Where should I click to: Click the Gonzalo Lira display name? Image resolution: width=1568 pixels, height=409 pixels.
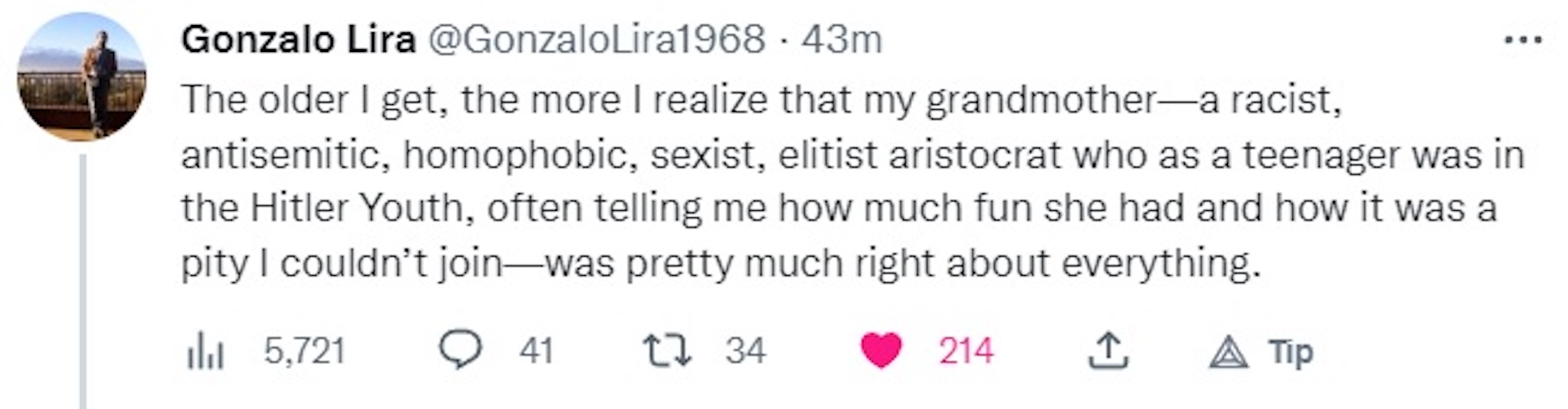pyautogui.click(x=298, y=39)
